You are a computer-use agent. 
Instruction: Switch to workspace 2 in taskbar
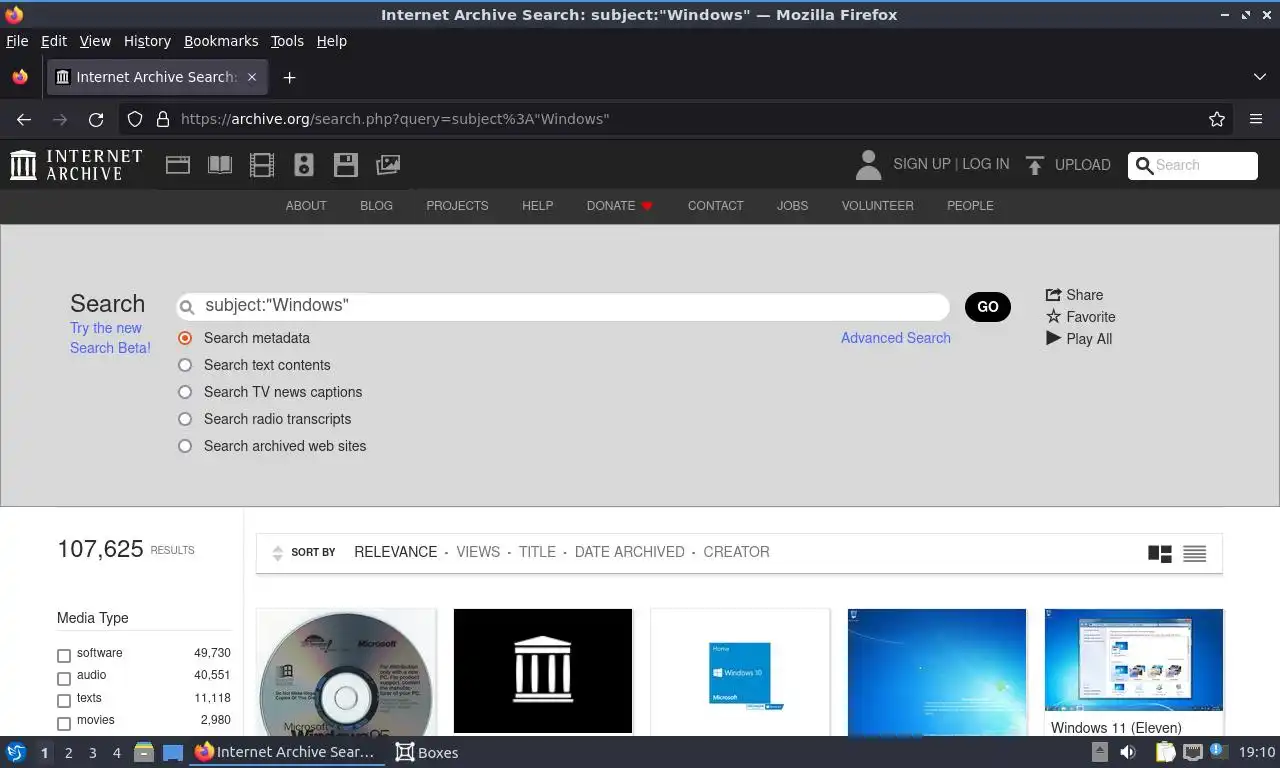[68, 752]
